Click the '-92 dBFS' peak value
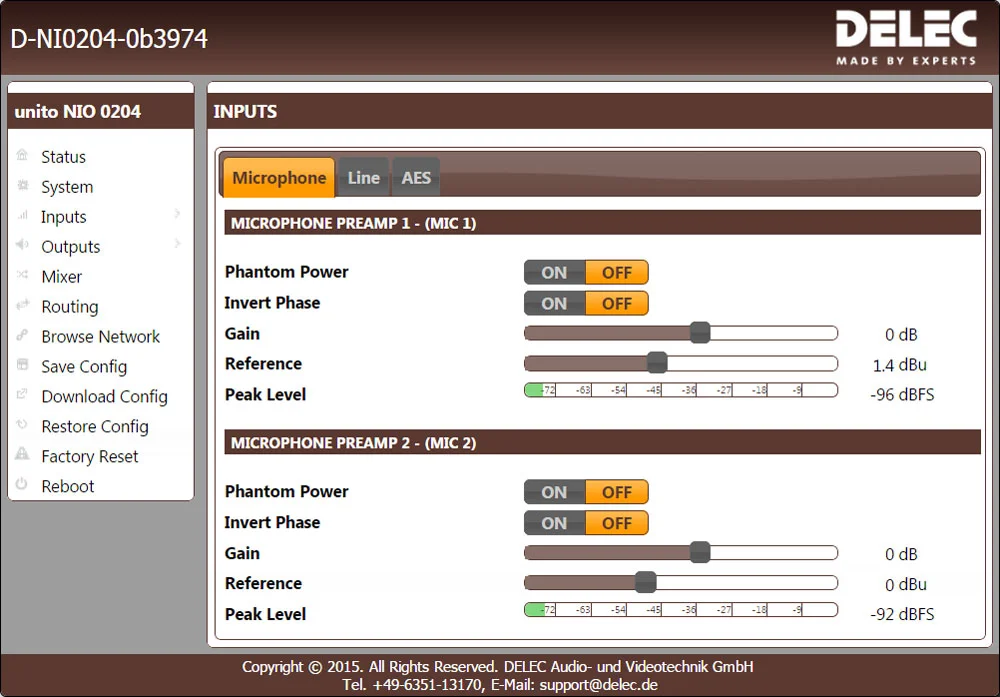1000x697 pixels. (902, 615)
